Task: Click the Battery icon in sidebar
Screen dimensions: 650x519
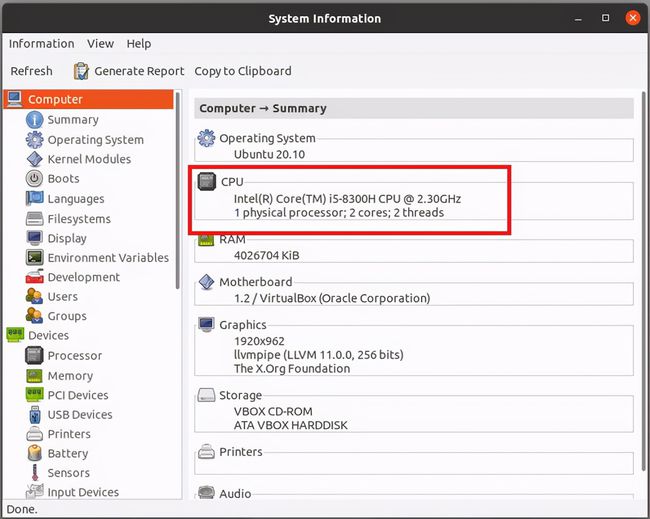Action: (x=34, y=453)
